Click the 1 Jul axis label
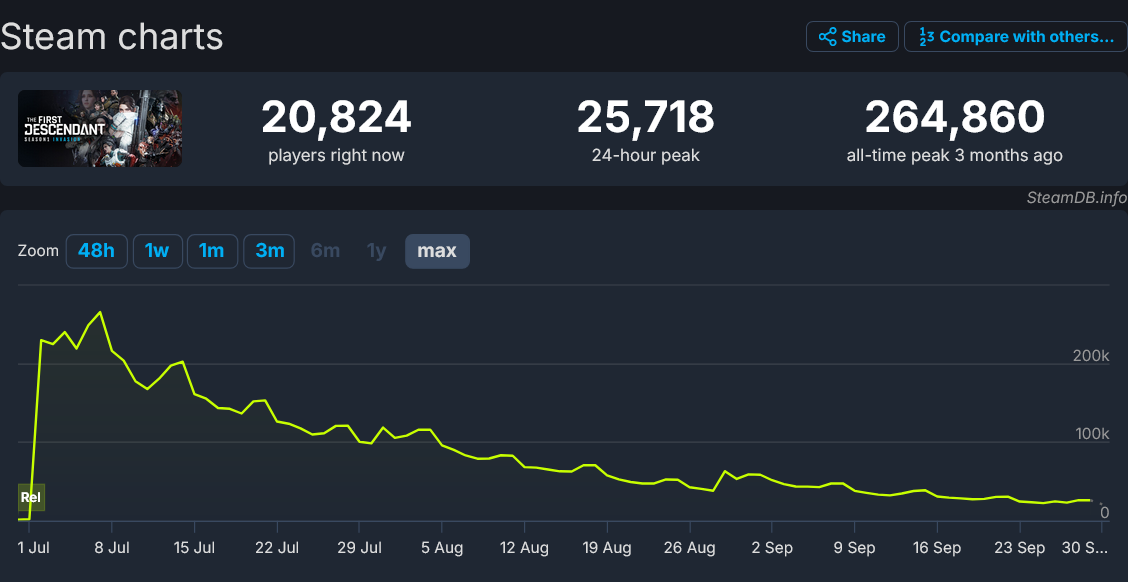Image resolution: width=1128 pixels, height=582 pixels. (x=33, y=548)
